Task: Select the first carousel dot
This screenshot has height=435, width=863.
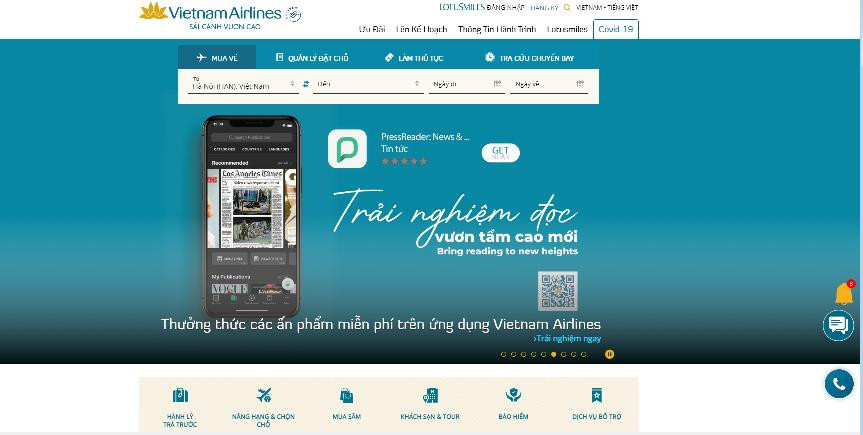Action: (503, 355)
